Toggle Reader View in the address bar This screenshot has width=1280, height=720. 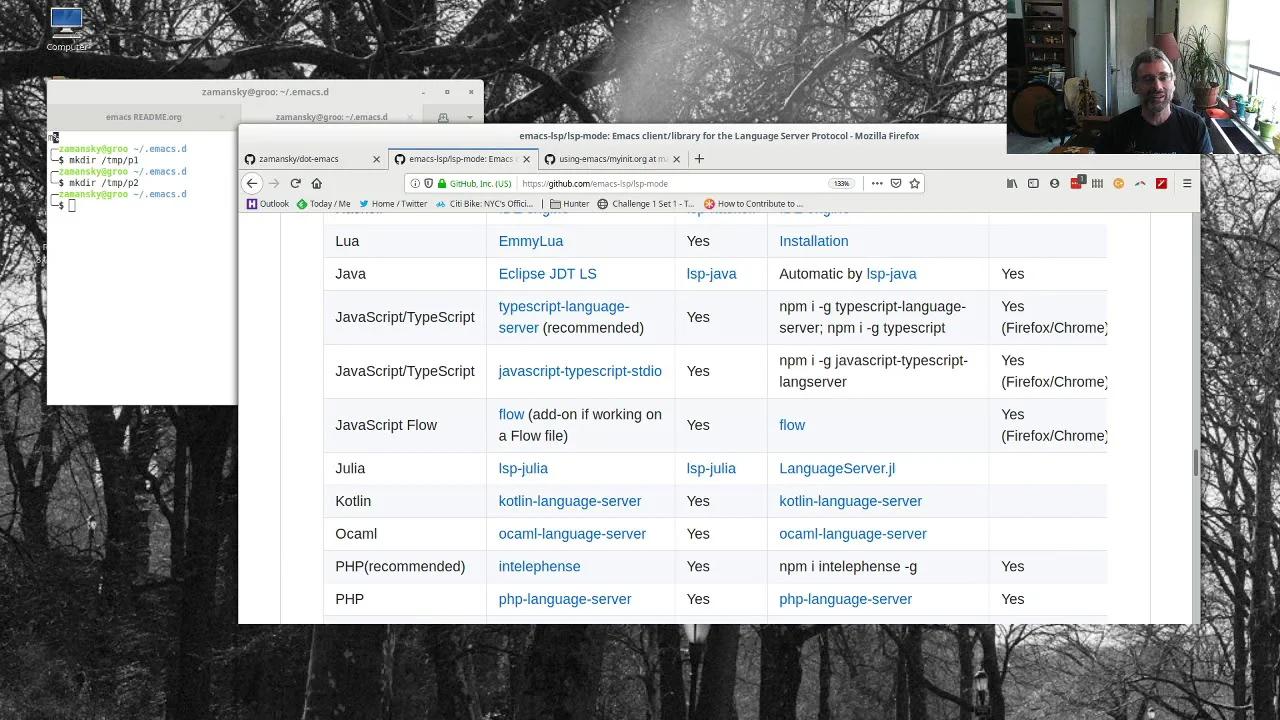point(877,183)
